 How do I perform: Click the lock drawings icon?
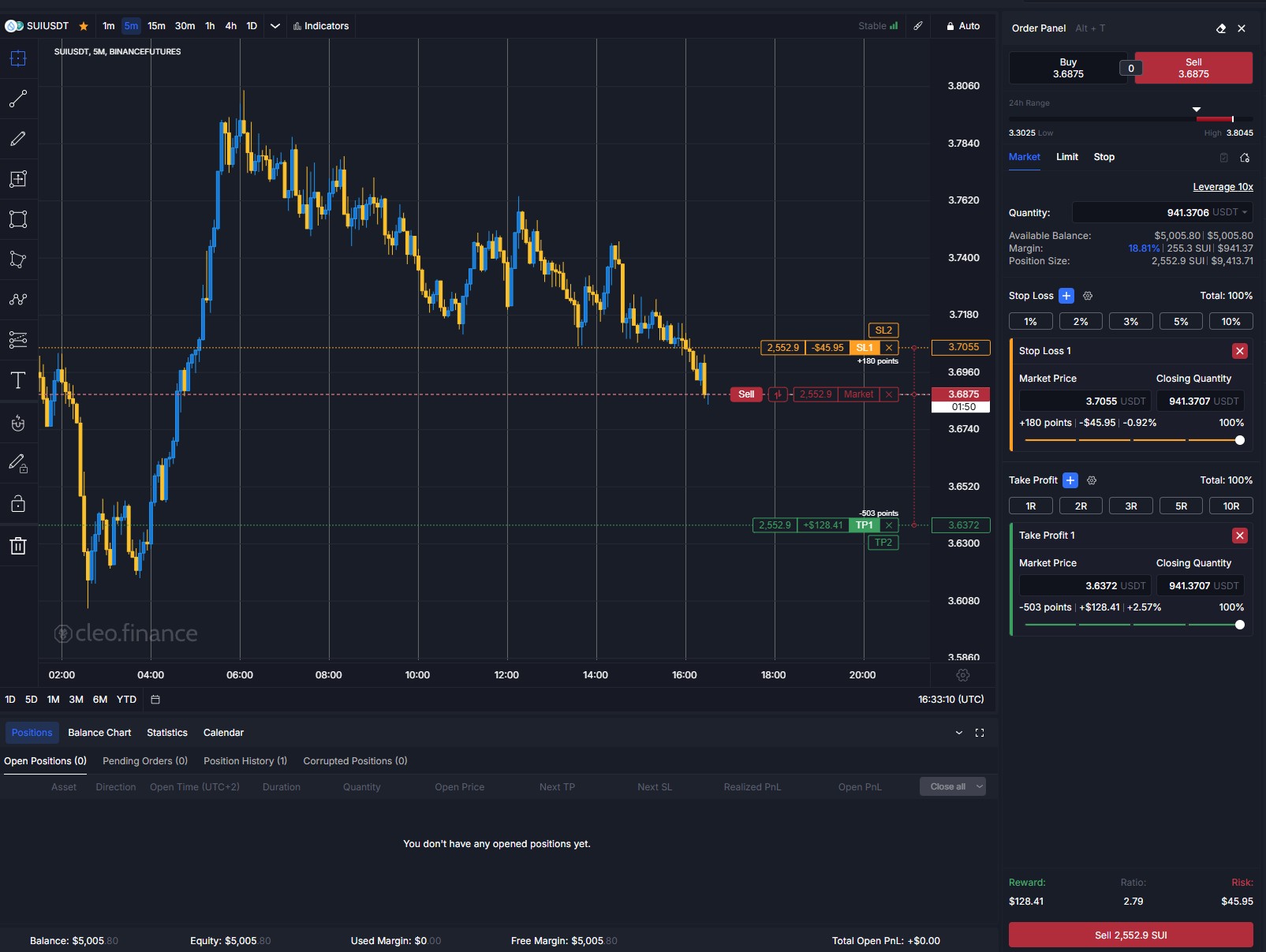17,504
